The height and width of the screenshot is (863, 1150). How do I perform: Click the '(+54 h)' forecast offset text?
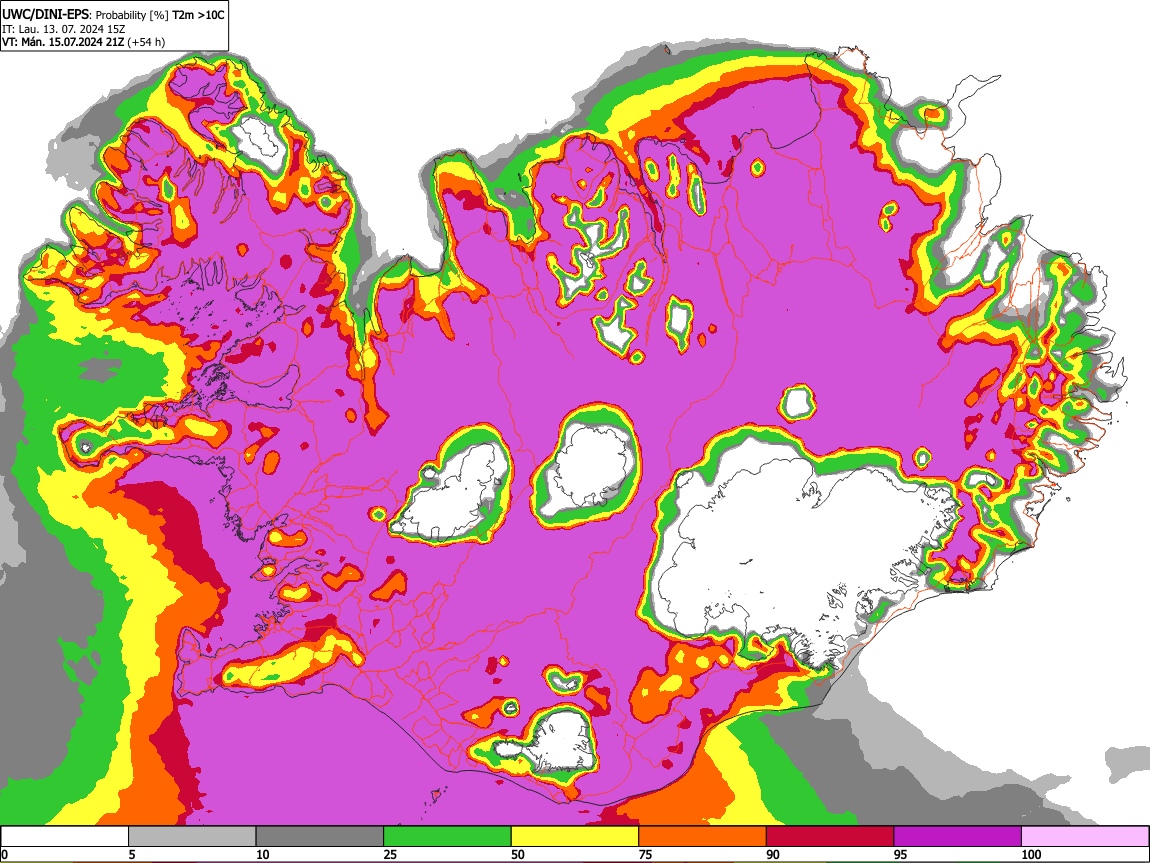[x=146, y=42]
